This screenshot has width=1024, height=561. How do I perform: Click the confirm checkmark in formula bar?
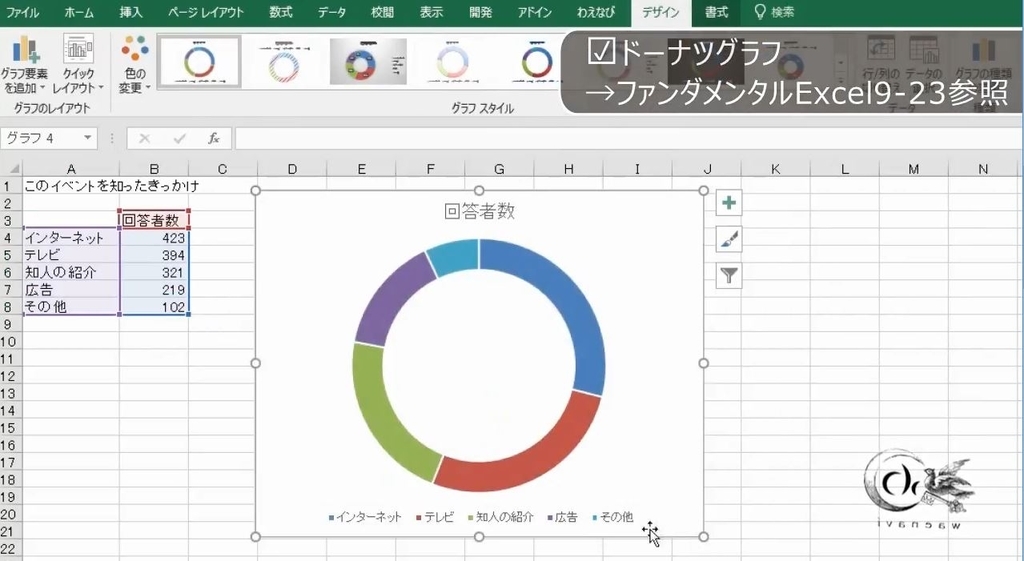click(x=179, y=138)
